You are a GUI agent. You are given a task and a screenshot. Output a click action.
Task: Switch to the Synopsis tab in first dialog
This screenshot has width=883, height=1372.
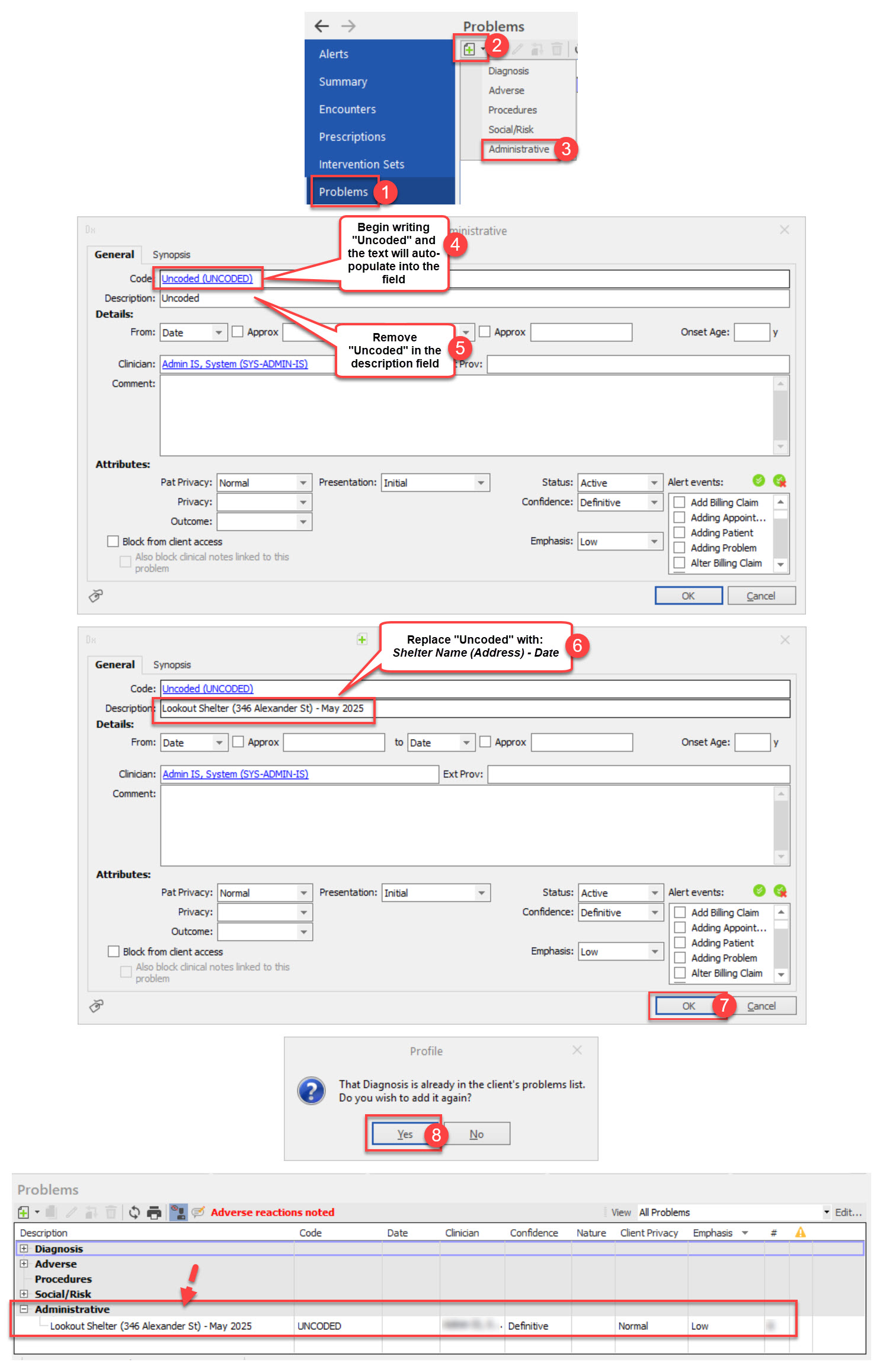(171, 255)
